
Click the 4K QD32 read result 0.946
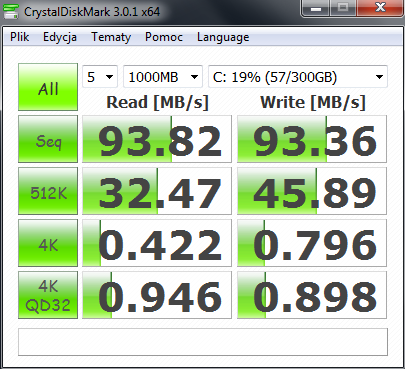[x=157, y=295]
